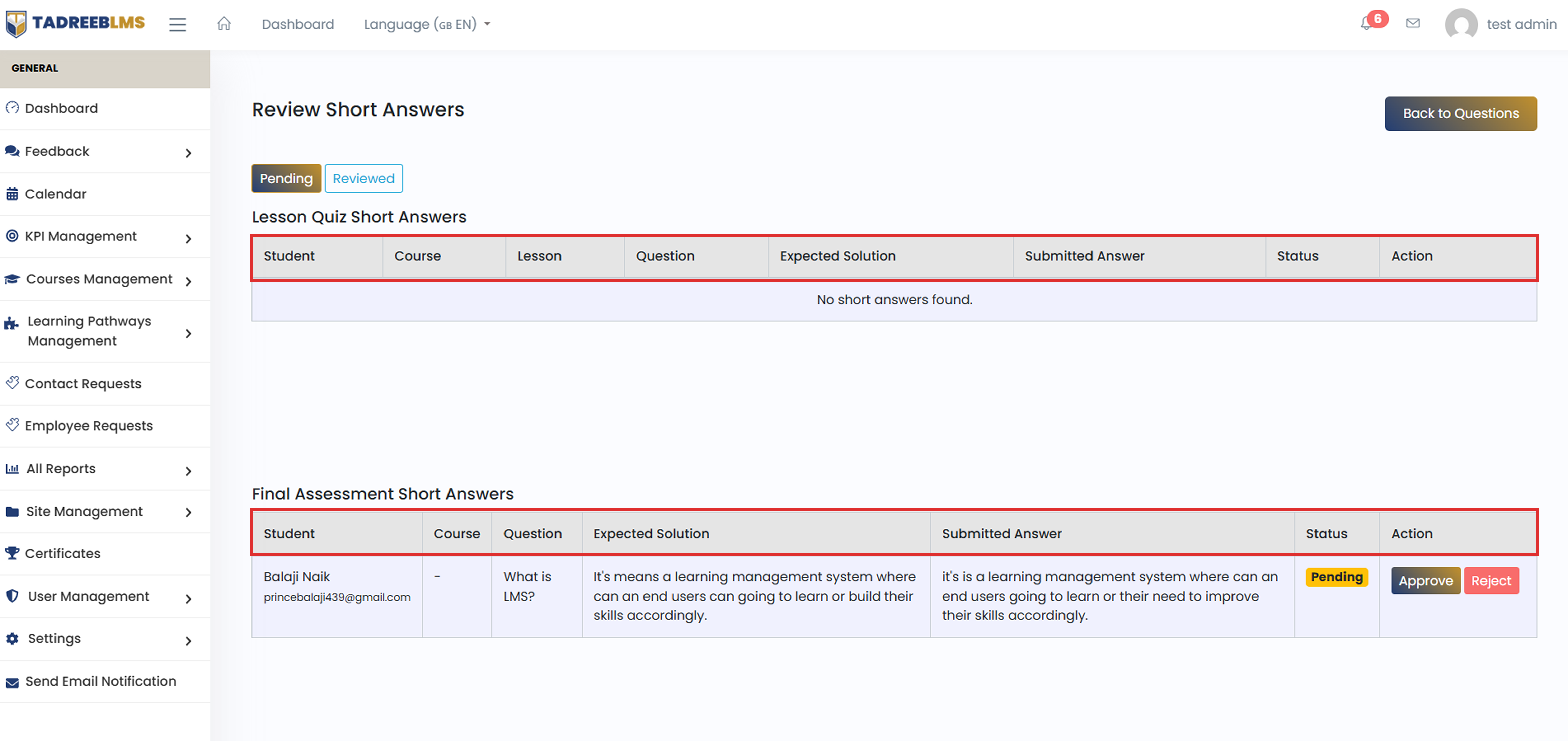Click the KPI Management target icon
The image size is (1568, 741).
(x=12, y=236)
